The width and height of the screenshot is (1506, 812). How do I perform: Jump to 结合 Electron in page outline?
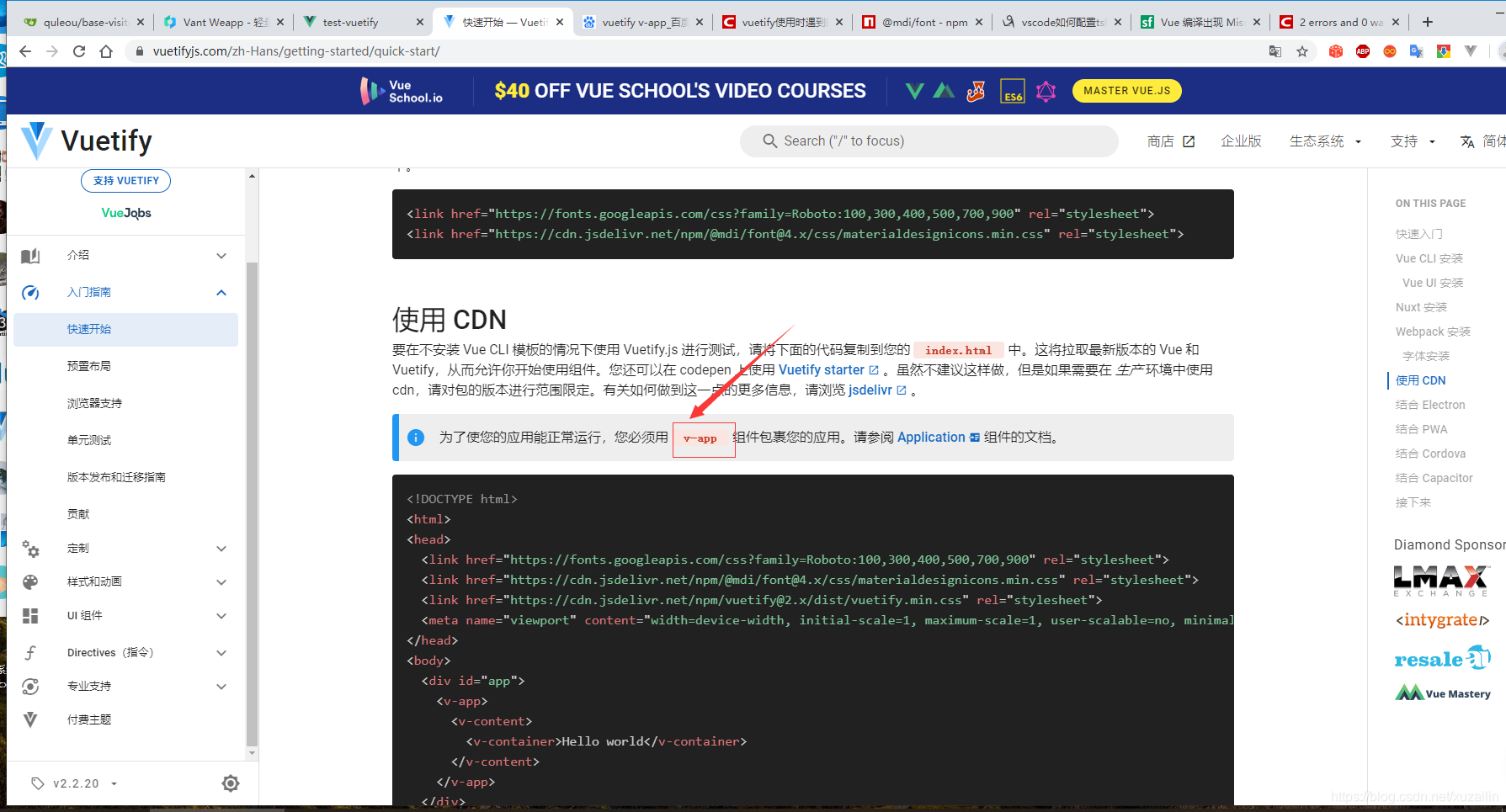click(x=1430, y=405)
